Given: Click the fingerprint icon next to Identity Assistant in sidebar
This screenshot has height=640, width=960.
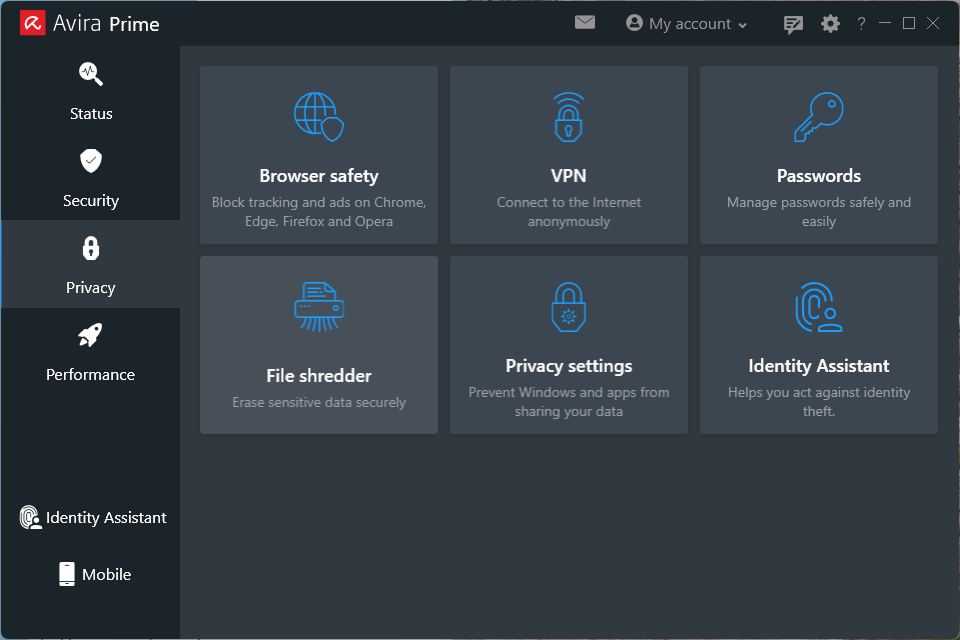Looking at the screenshot, I should click(30, 518).
